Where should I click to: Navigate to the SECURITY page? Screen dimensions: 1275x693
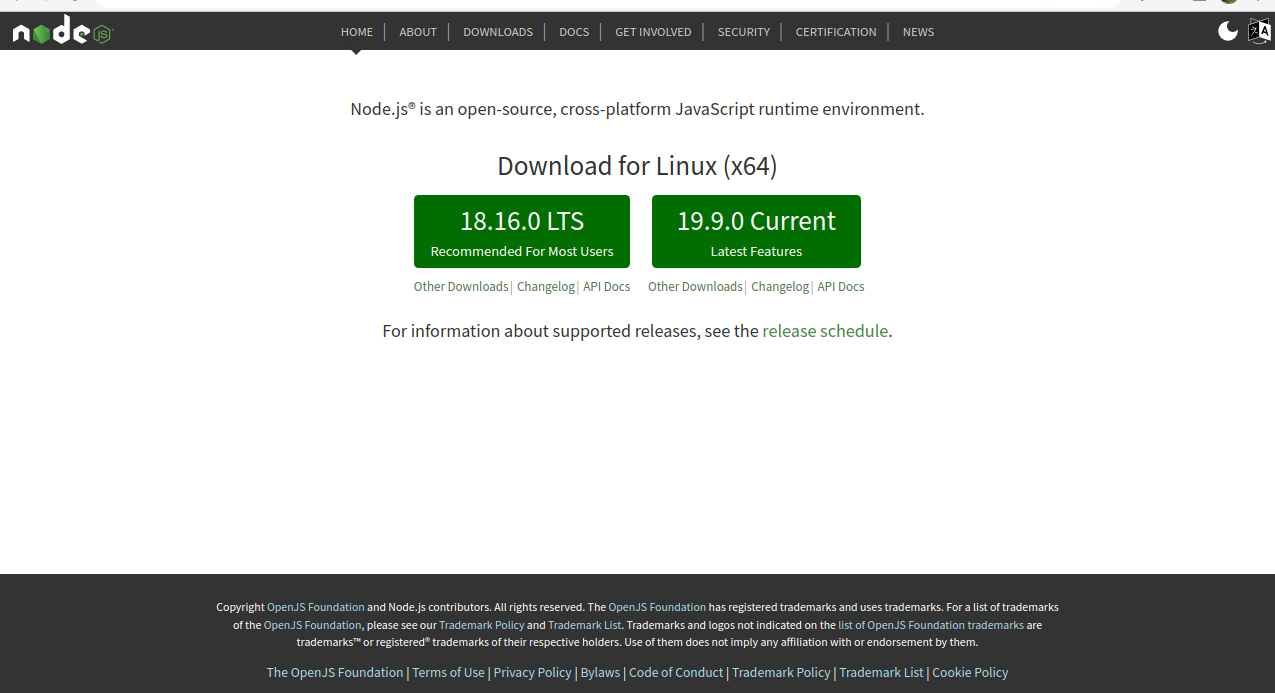pyautogui.click(x=744, y=32)
